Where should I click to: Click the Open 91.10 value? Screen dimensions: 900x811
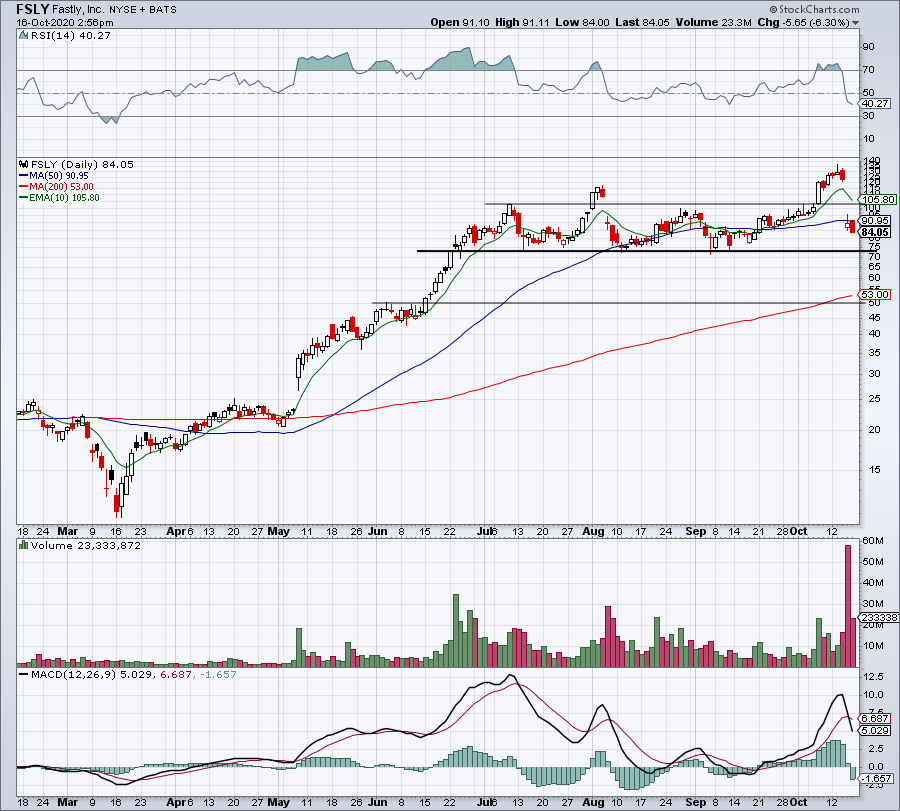(460, 22)
